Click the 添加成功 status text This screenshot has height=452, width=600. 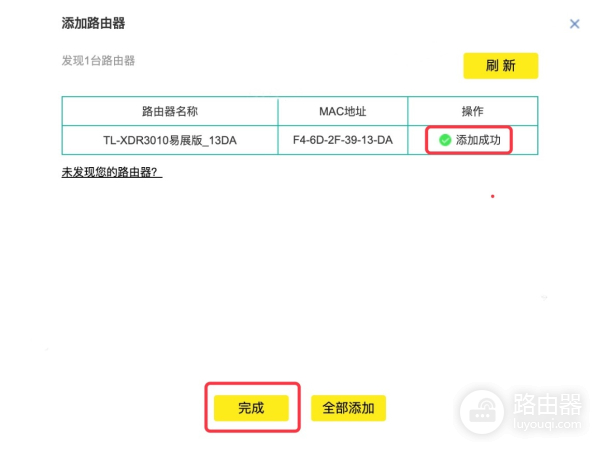pyautogui.click(x=478, y=140)
